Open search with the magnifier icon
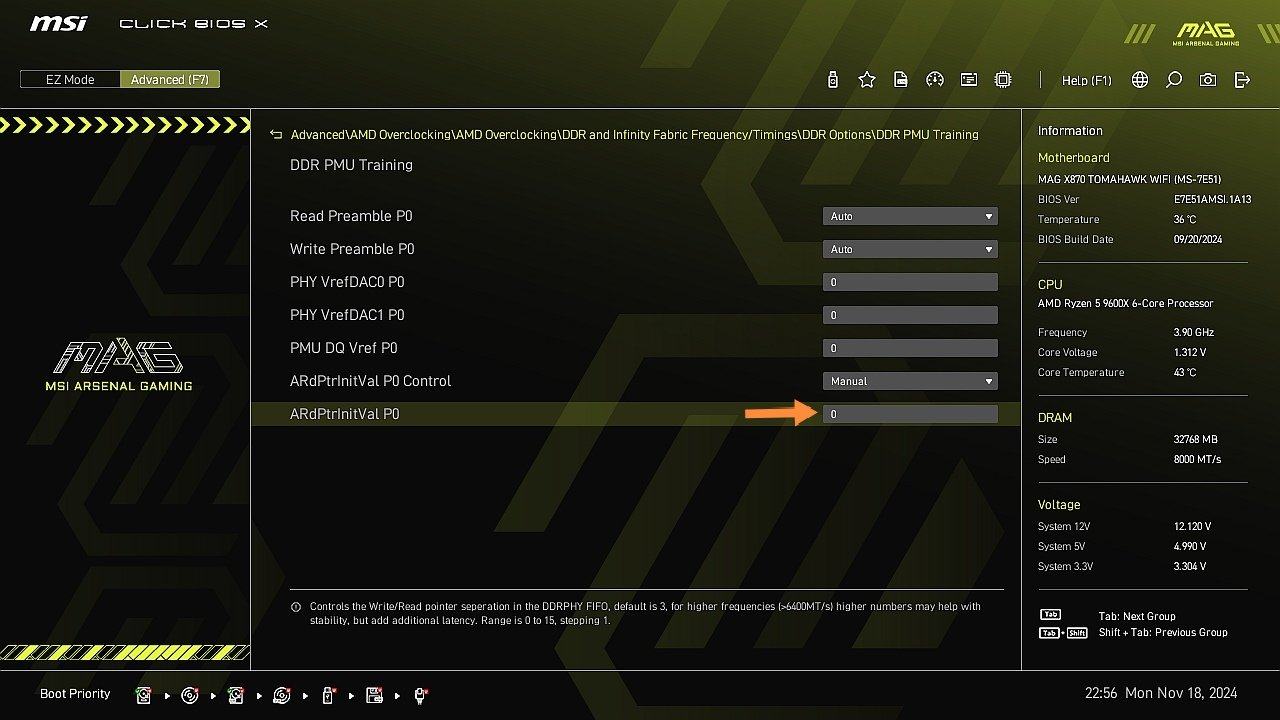The image size is (1280, 720). point(1174,80)
